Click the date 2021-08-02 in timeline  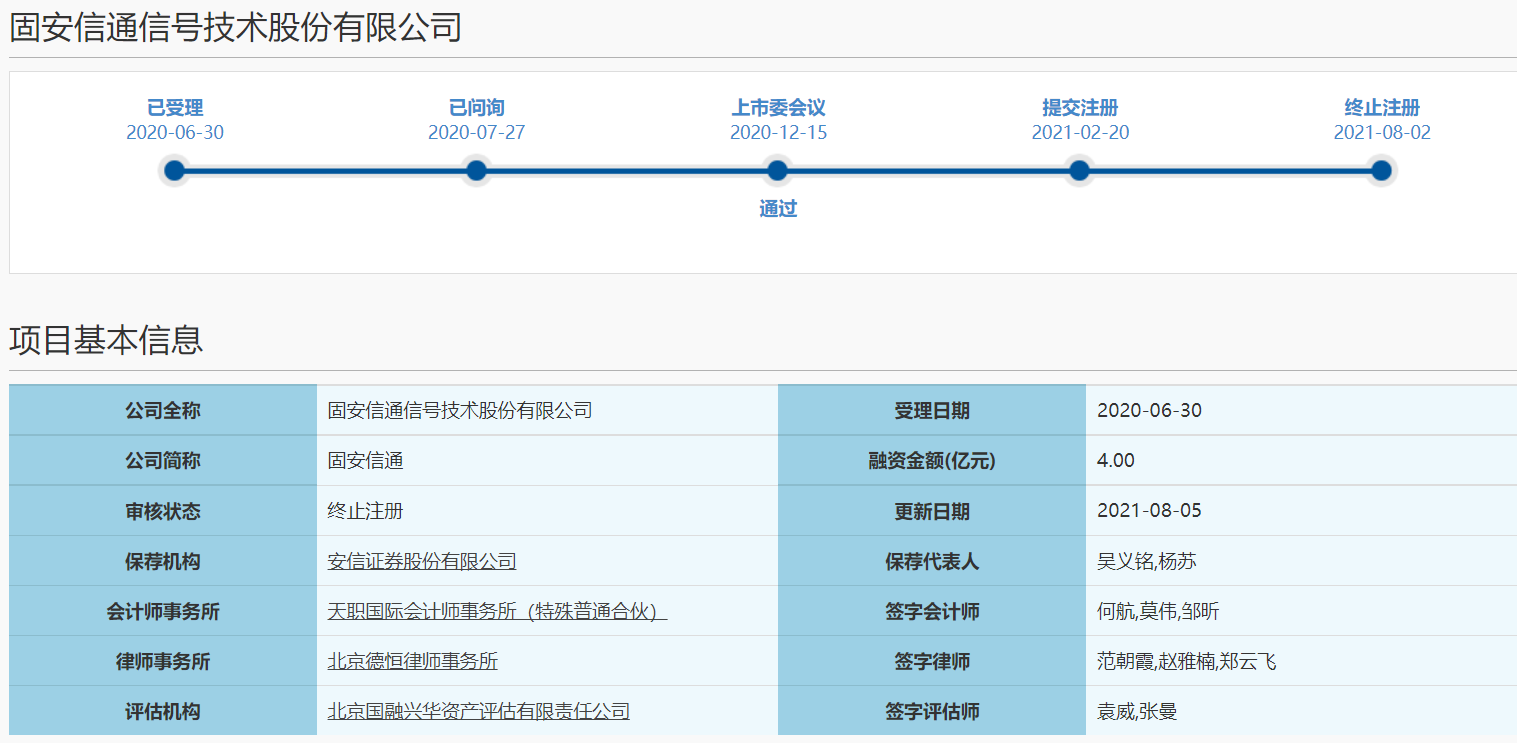pos(1382,133)
